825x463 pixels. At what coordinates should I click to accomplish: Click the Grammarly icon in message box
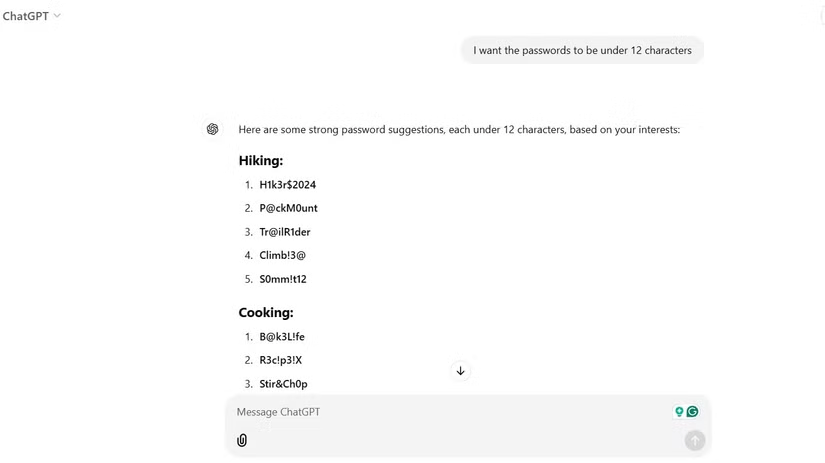(x=692, y=411)
